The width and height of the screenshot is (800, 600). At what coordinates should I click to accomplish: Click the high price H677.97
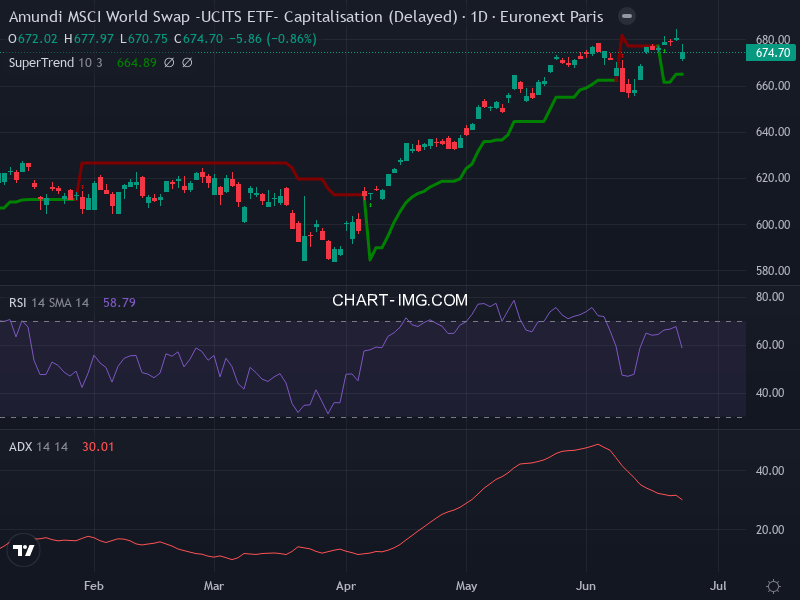click(x=89, y=39)
